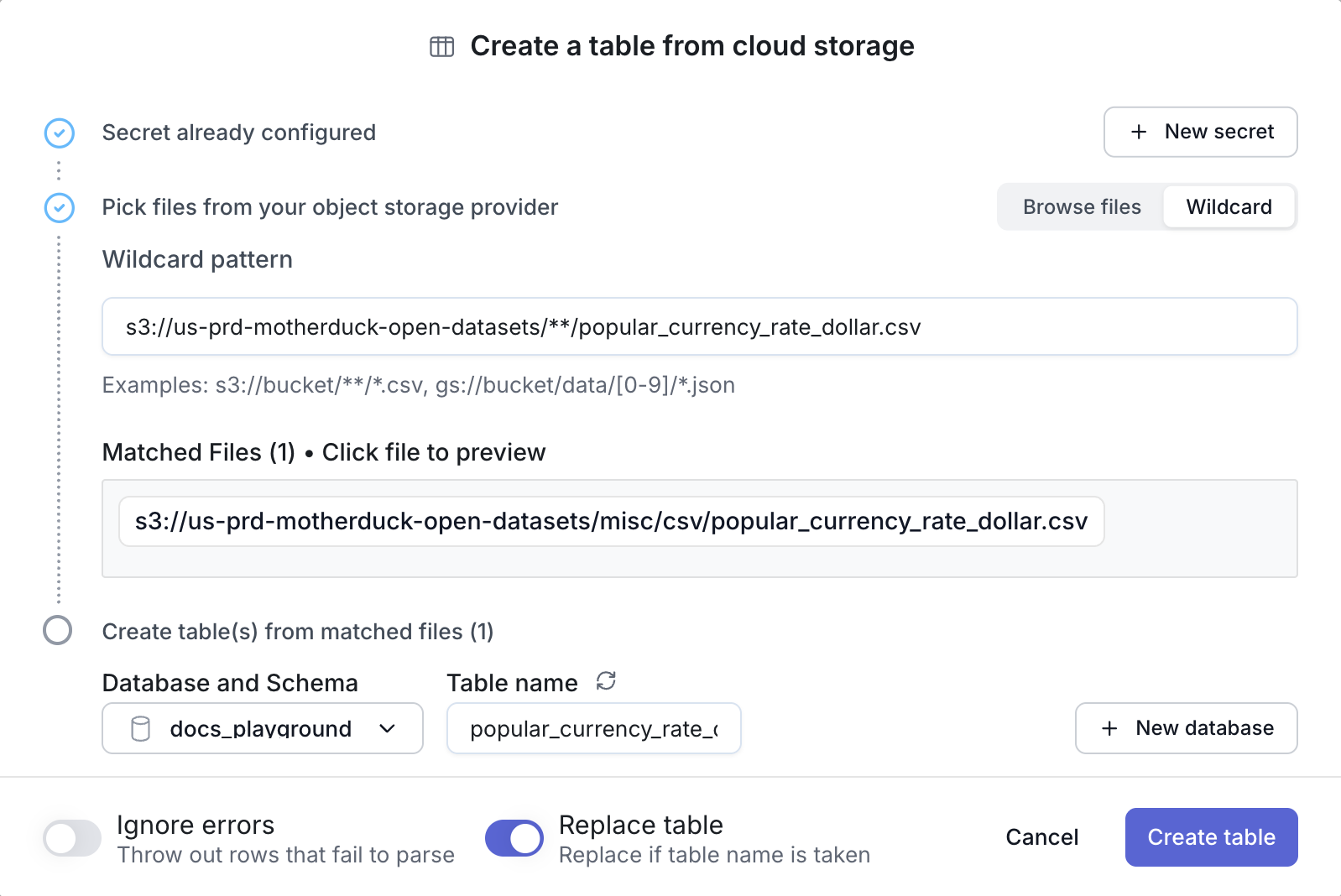
Task: Enable the Ignore errors toggle
Action: [x=72, y=837]
